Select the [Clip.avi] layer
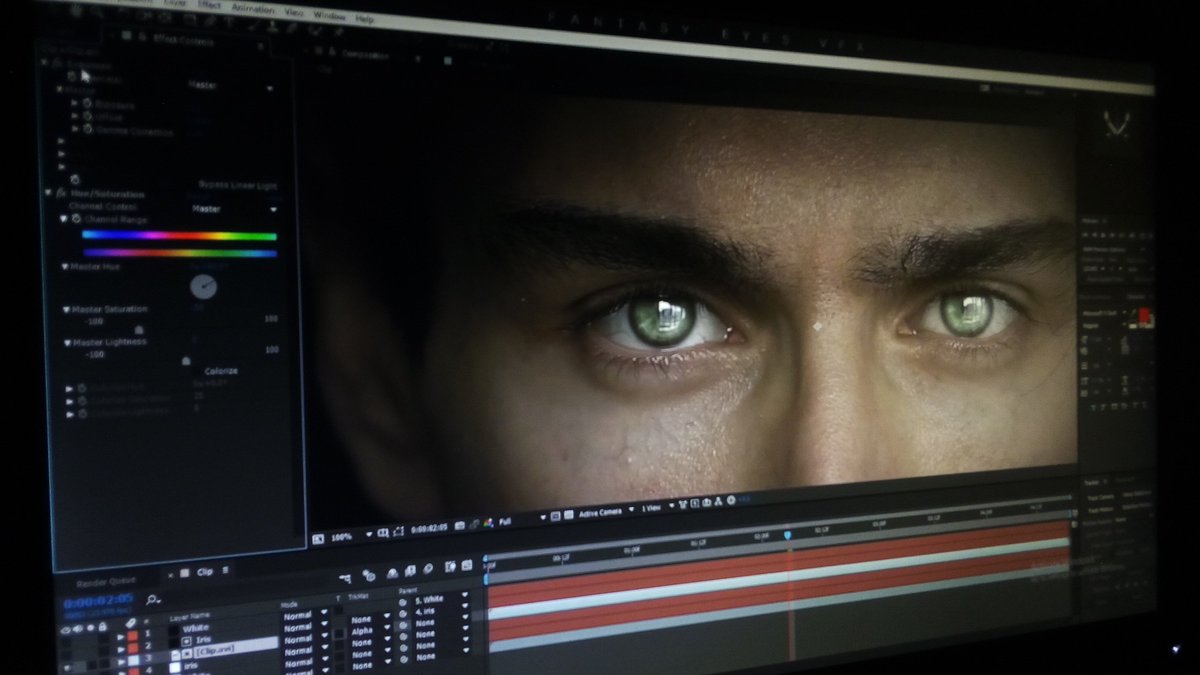Viewport: 1200px width, 675px height. click(215, 649)
